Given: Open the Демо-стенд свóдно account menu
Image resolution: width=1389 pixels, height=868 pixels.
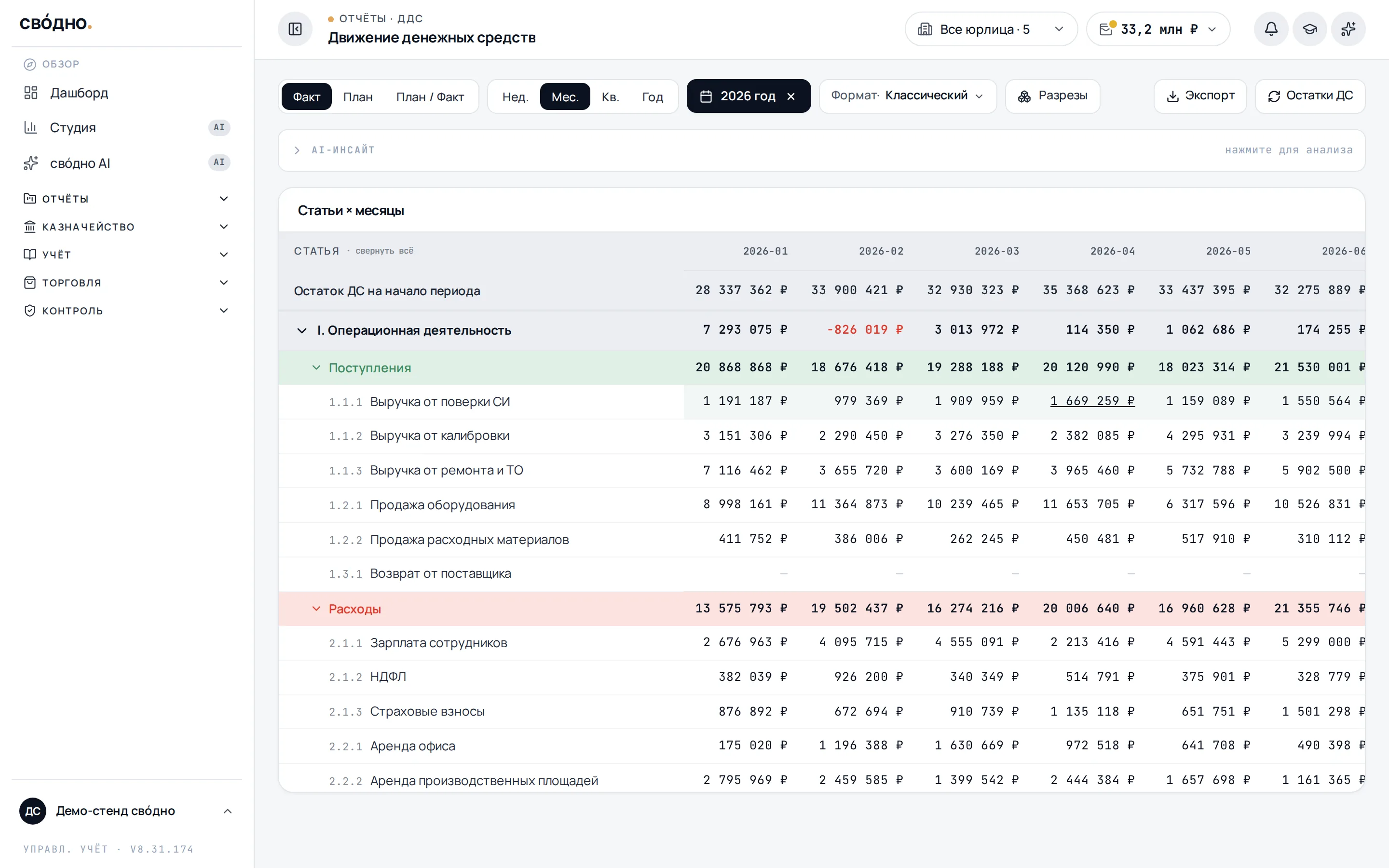Looking at the screenshot, I should click(126, 811).
